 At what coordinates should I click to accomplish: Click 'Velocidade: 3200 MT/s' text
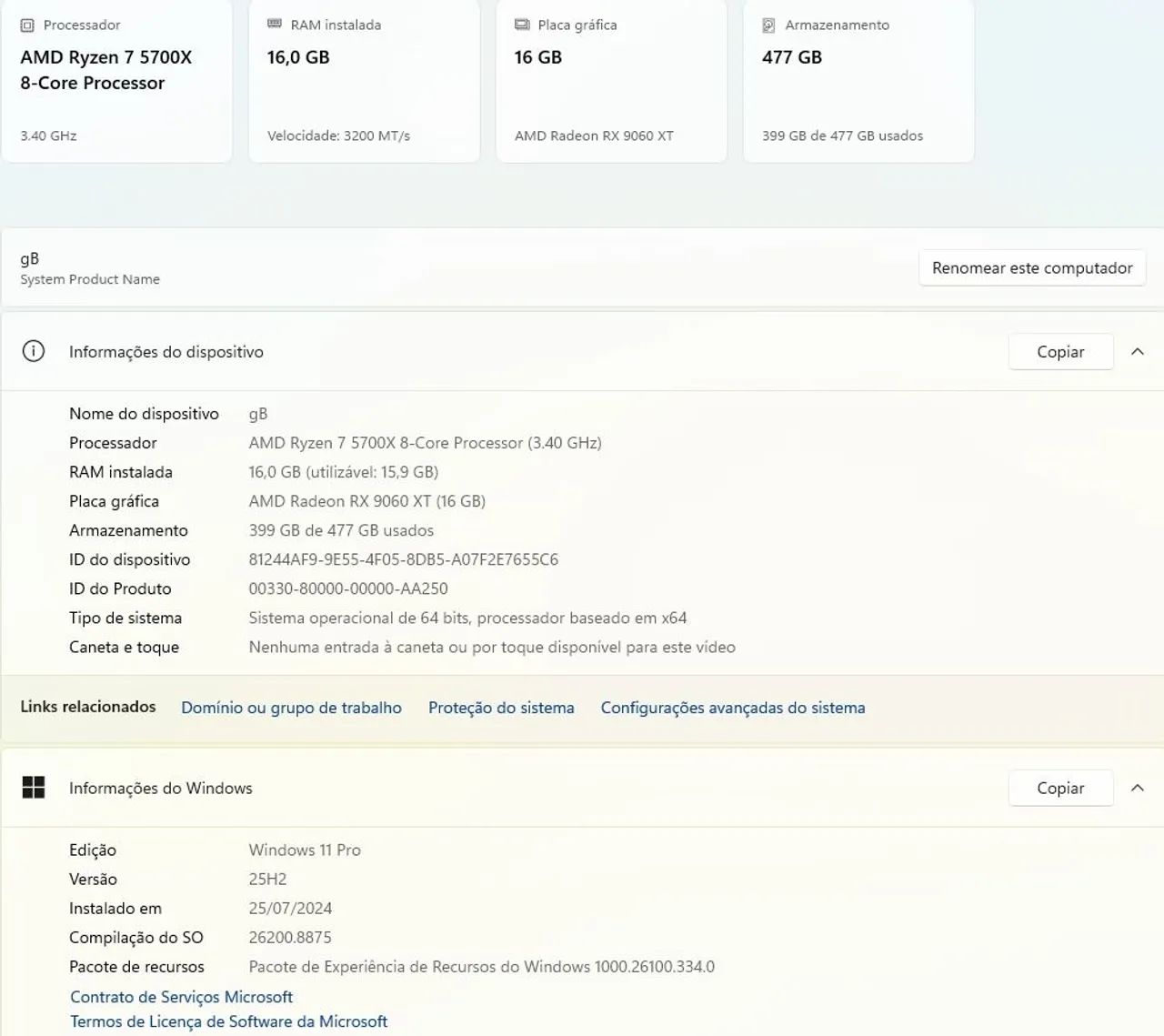[x=338, y=136]
